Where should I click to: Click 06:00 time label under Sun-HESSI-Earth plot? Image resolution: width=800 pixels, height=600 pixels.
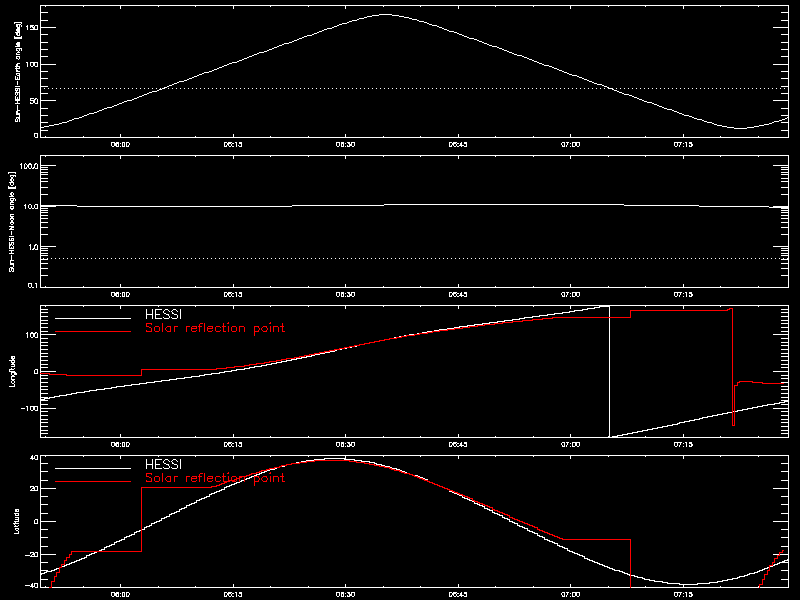(120, 144)
